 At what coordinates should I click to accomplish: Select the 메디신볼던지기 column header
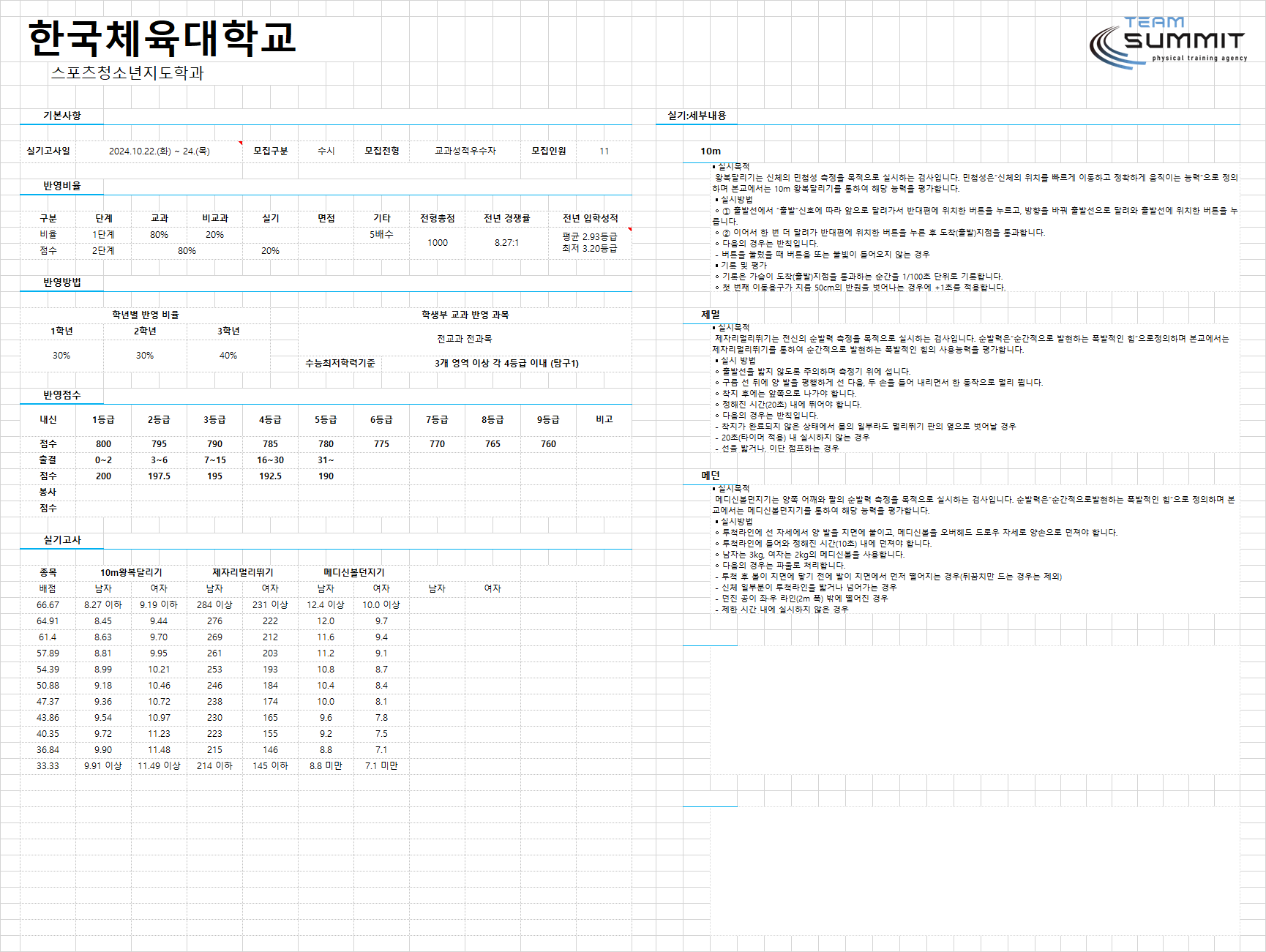tap(353, 572)
